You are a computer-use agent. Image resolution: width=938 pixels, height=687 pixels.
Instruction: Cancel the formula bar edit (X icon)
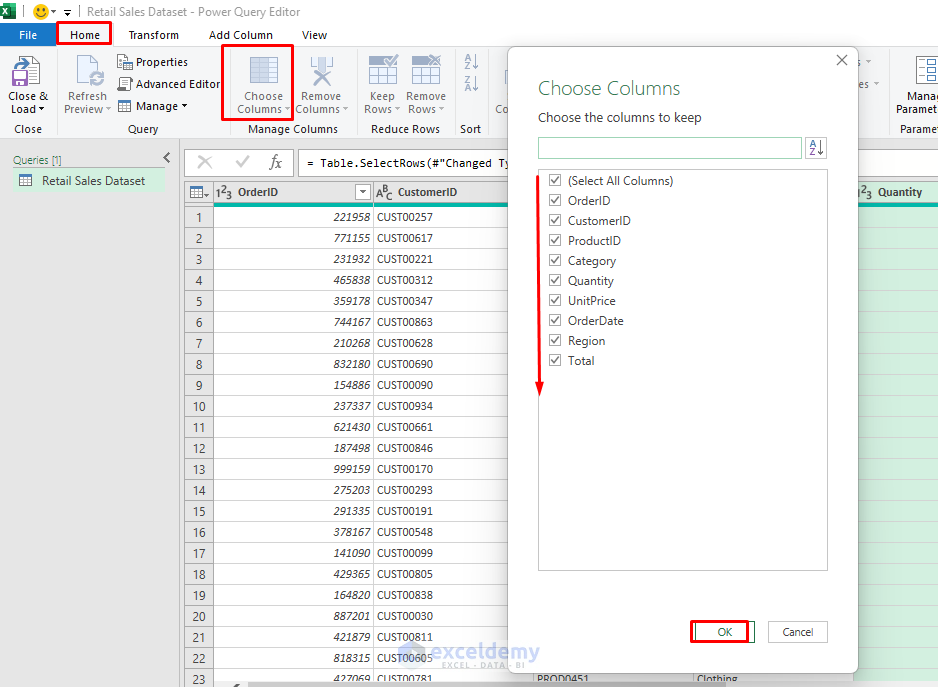[x=205, y=162]
